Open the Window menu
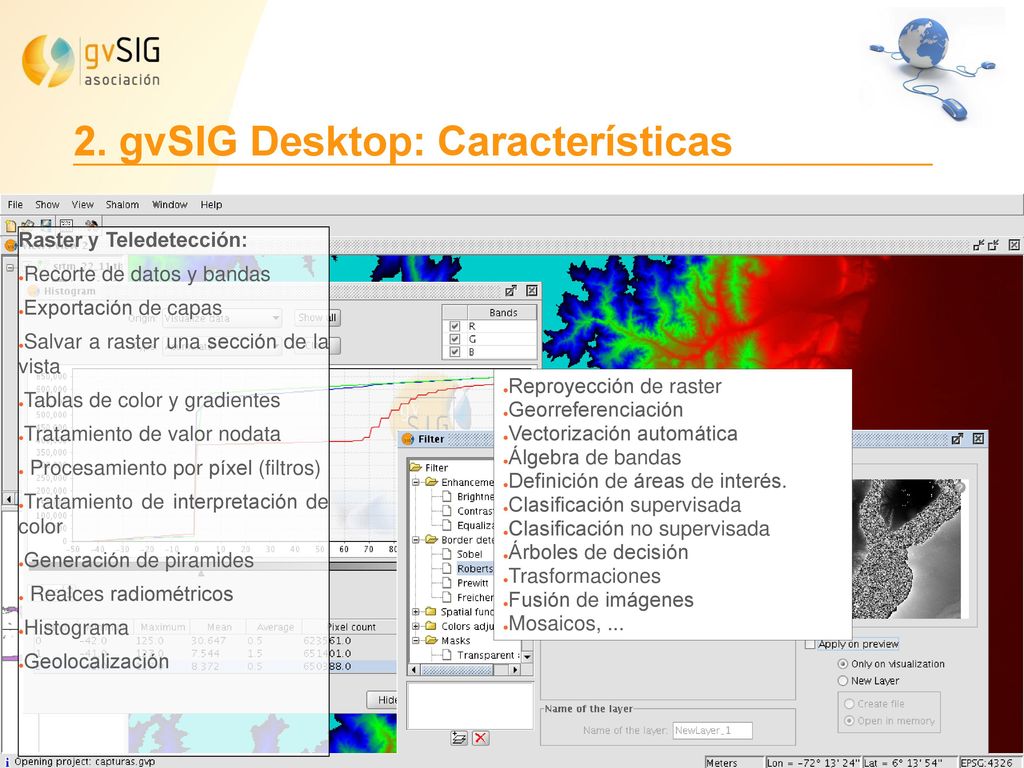This screenshot has height=768, width=1024. pyautogui.click(x=170, y=204)
